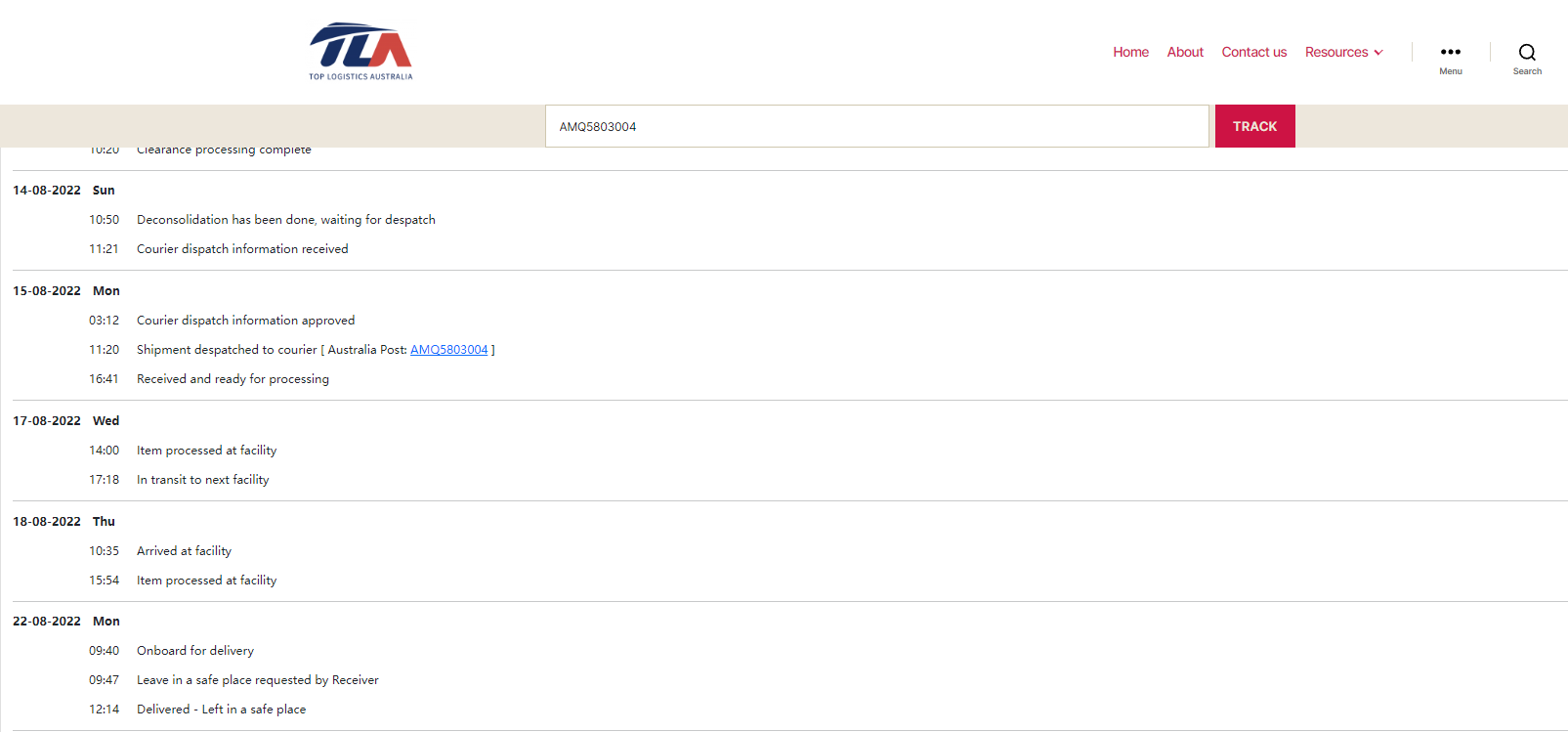Select the 15-08-2022 Mon date heading

[x=65, y=291]
